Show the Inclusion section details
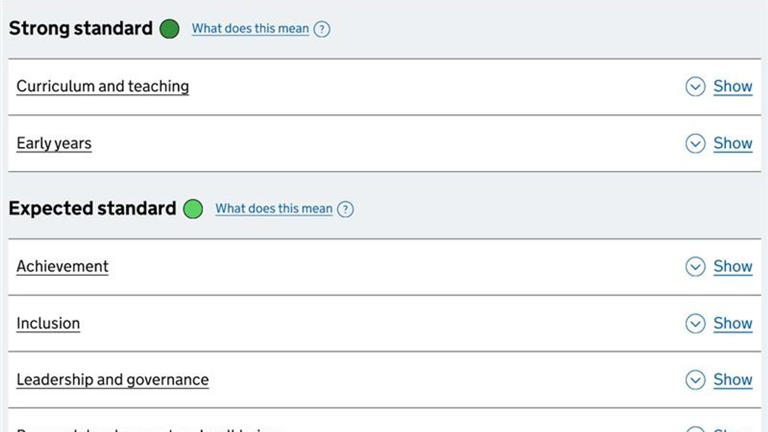The width and height of the screenshot is (768, 432). tap(732, 324)
